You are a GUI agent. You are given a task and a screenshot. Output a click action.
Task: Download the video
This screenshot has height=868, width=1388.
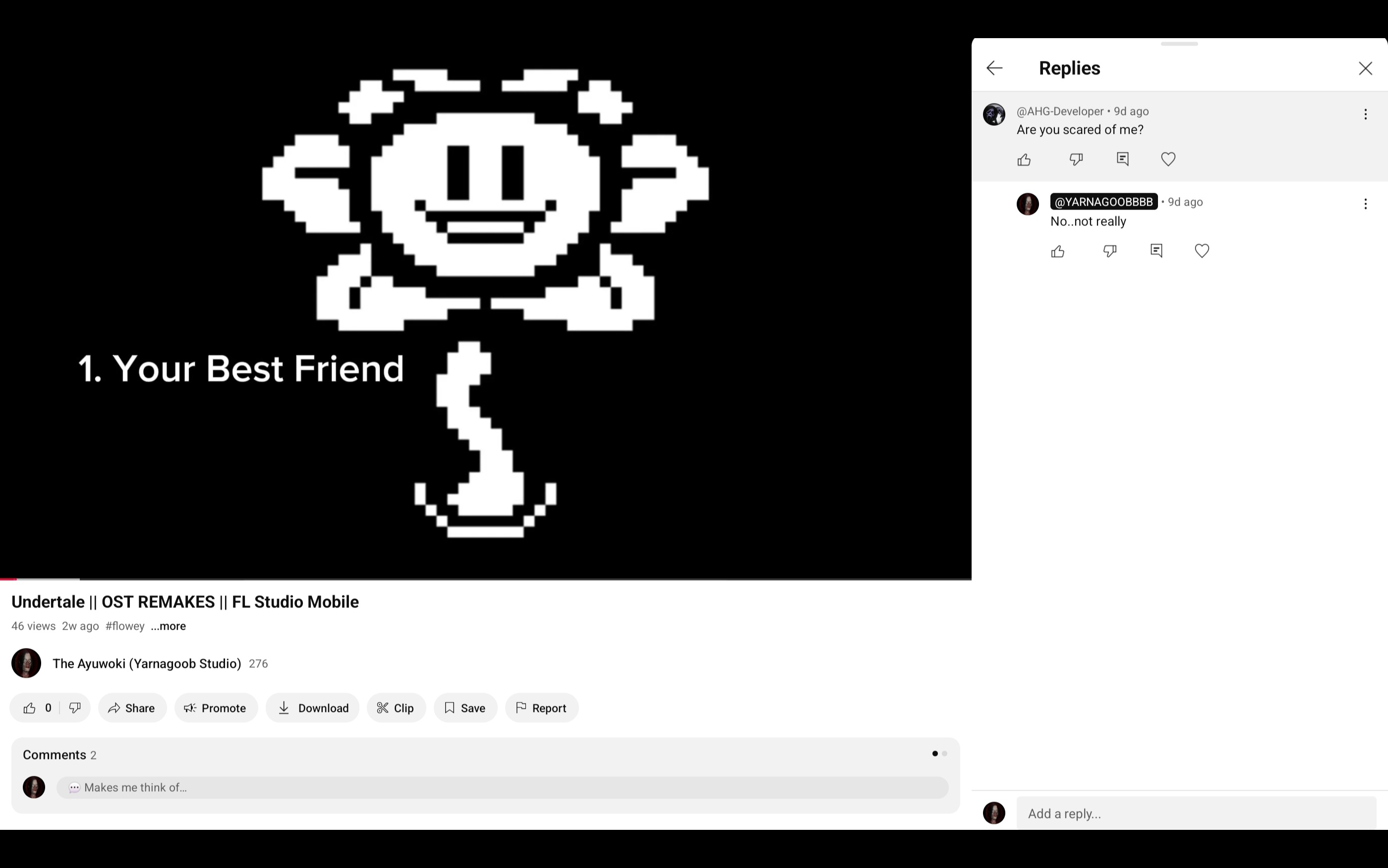click(x=312, y=708)
